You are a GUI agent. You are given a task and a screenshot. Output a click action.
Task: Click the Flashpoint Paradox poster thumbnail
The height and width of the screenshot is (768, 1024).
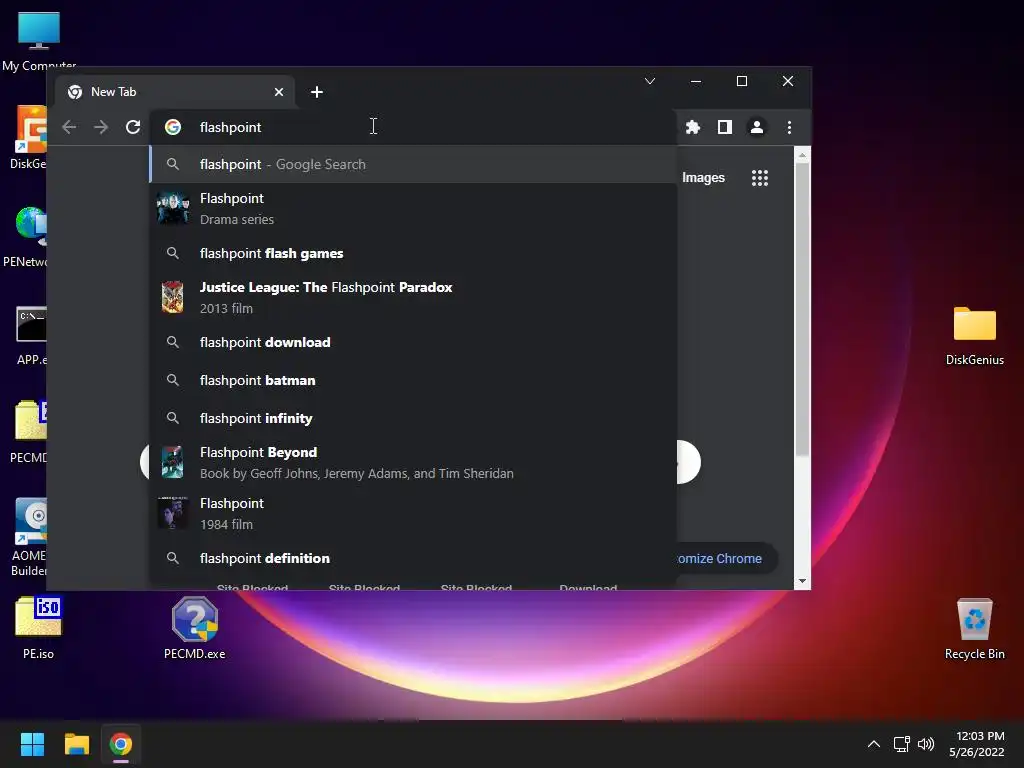[x=172, y=297]
